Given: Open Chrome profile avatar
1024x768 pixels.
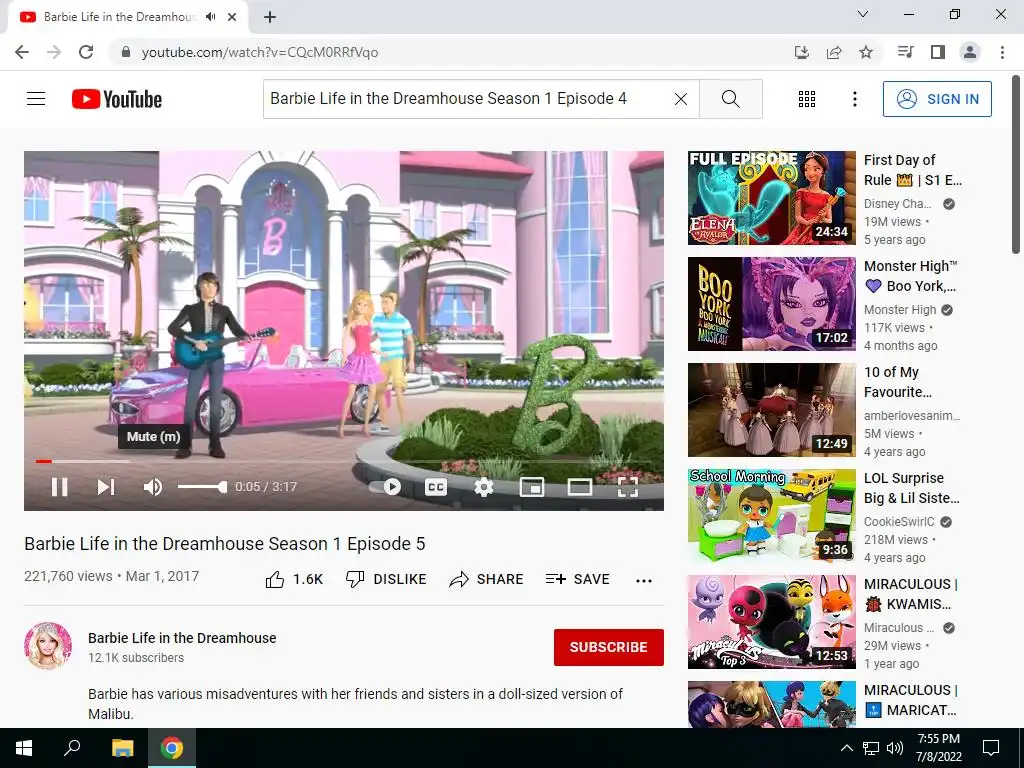Looking at the screenshot, I should point(970,52).
